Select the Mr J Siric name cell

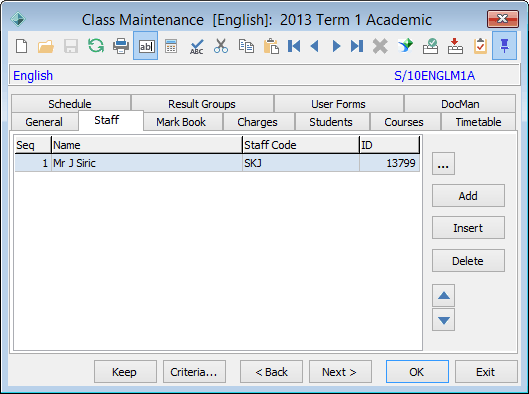(x=147, y=163)
